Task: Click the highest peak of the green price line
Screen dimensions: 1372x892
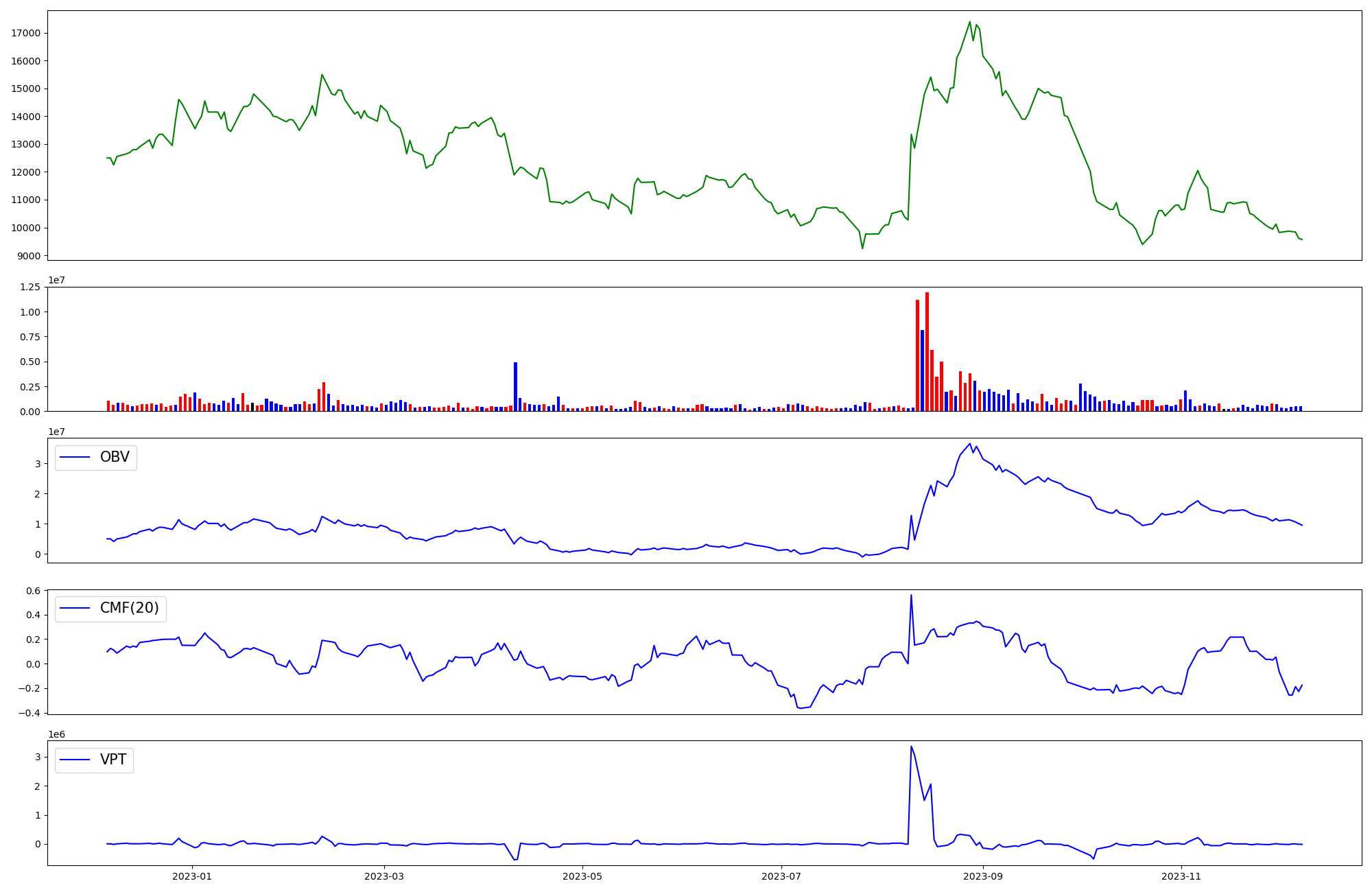Action: (x=970, y=22)
